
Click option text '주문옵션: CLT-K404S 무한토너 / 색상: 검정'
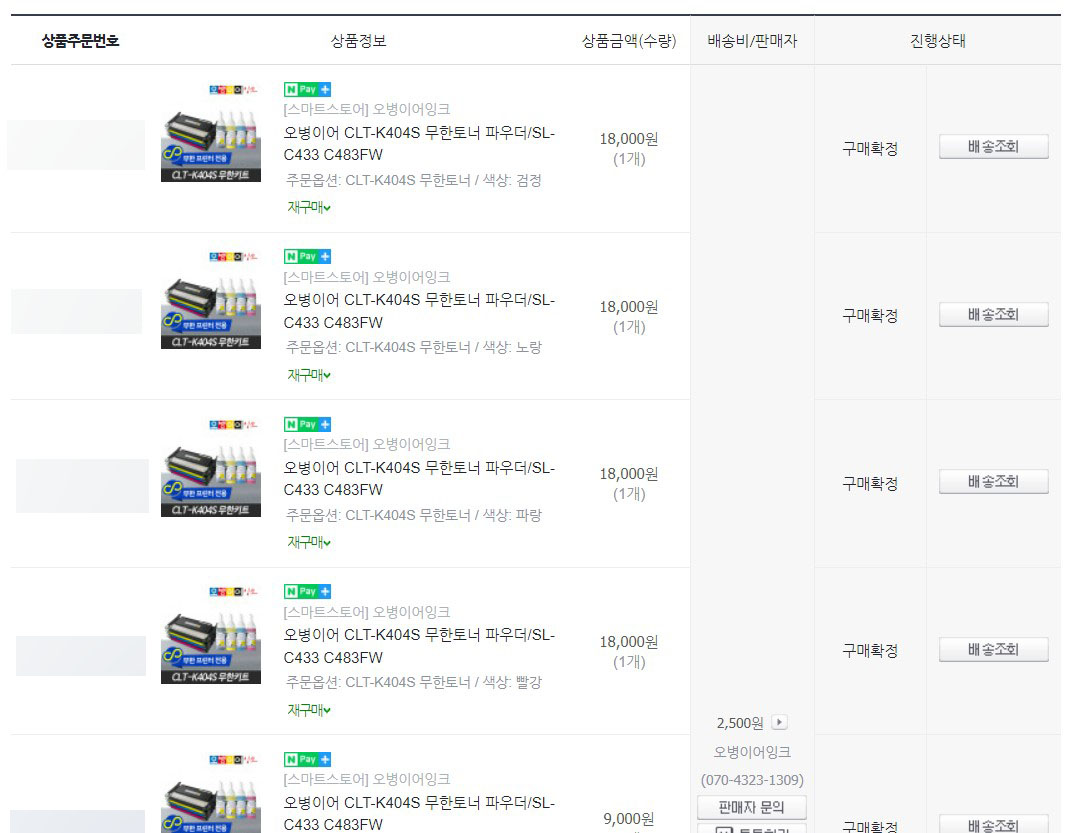[x=414, y=180]
